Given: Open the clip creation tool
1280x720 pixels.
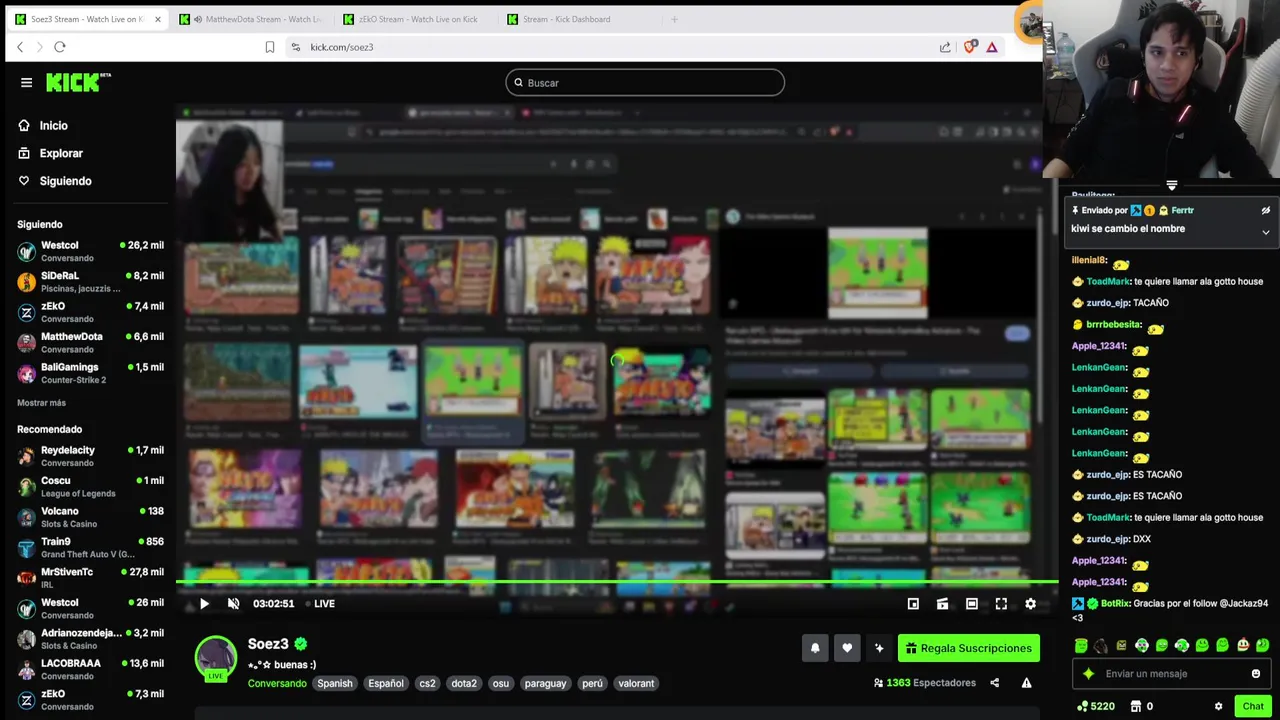Looking at the screenshot, I should (942, 604).
